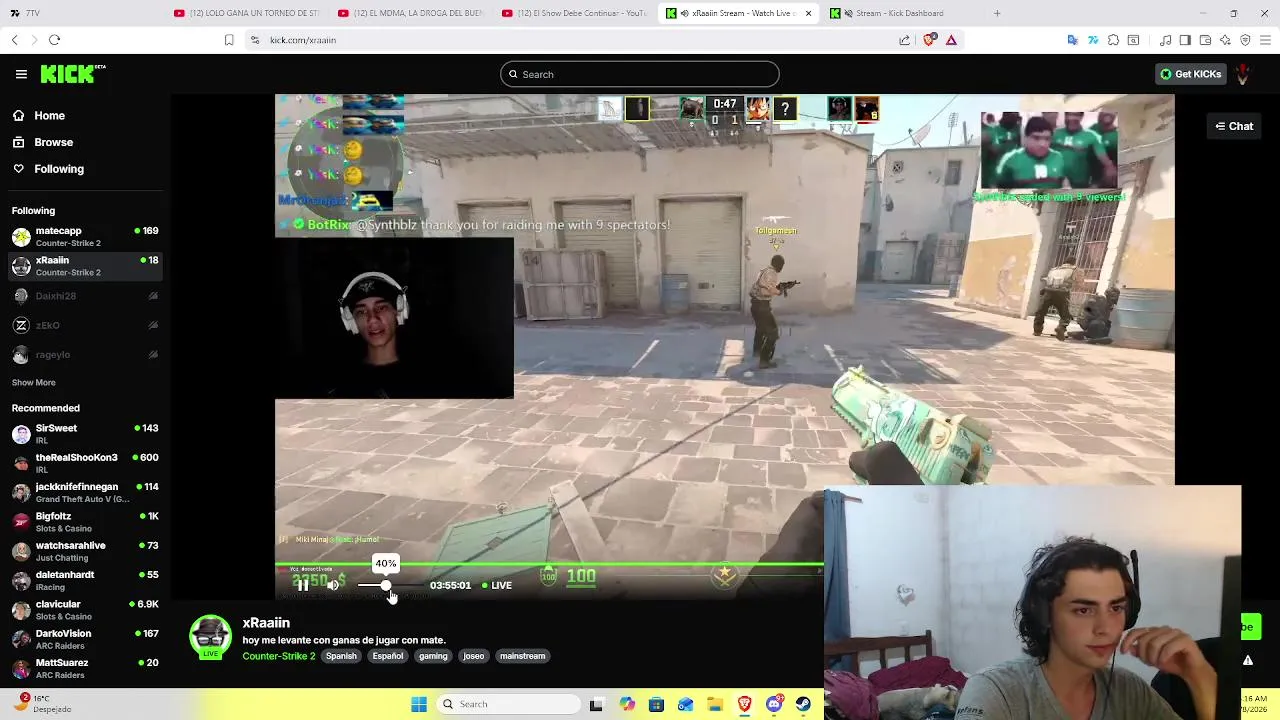1280x720 pixels.
Task: Expand the Chat panel
Action: [x=1234, y=126]
